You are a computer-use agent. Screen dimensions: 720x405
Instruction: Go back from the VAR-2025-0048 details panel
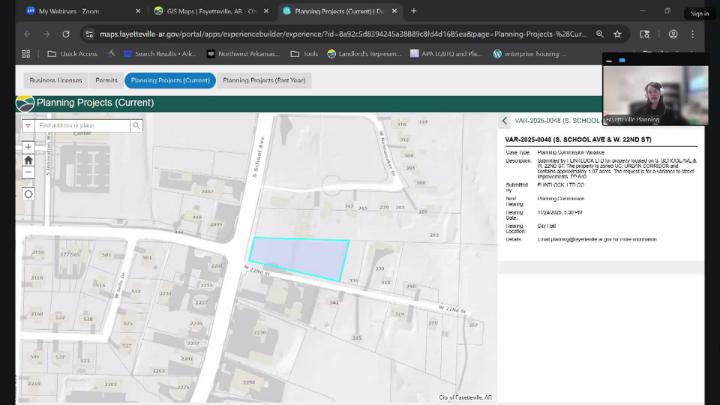coord(505,120)
